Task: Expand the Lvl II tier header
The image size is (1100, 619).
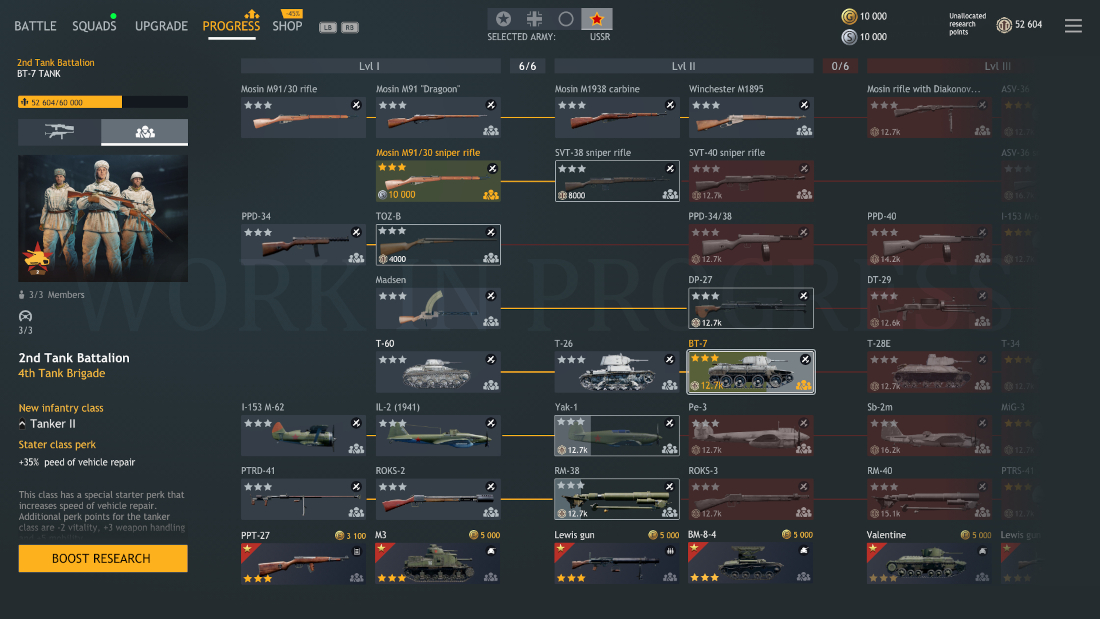Action: (683, 66)
